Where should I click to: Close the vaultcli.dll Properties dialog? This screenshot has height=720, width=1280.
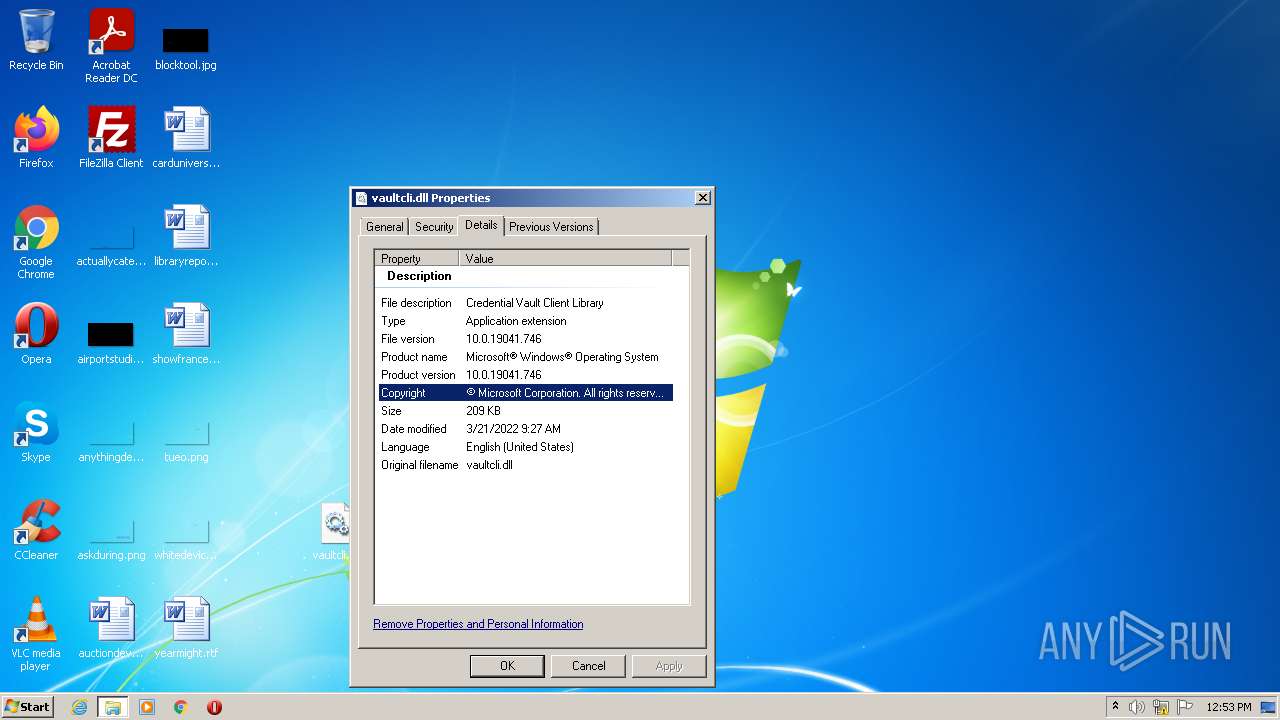pyautogui.click(x=703, y=198)
